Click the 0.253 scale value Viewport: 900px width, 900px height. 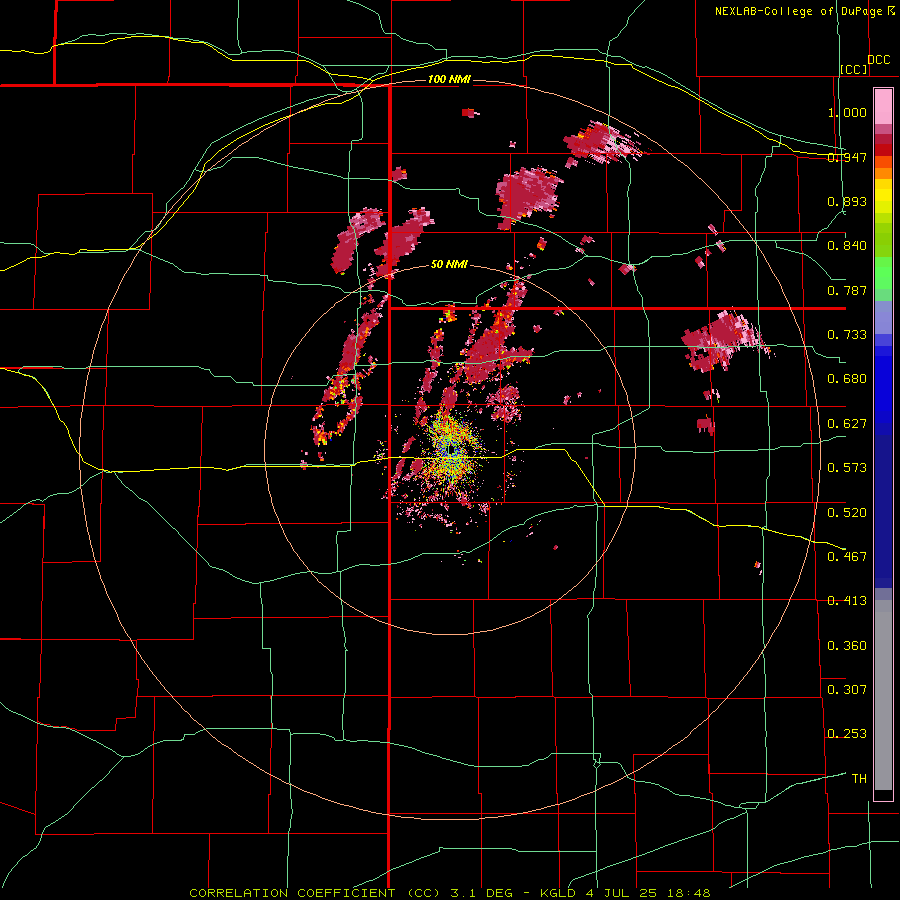(x=847, y=734)
